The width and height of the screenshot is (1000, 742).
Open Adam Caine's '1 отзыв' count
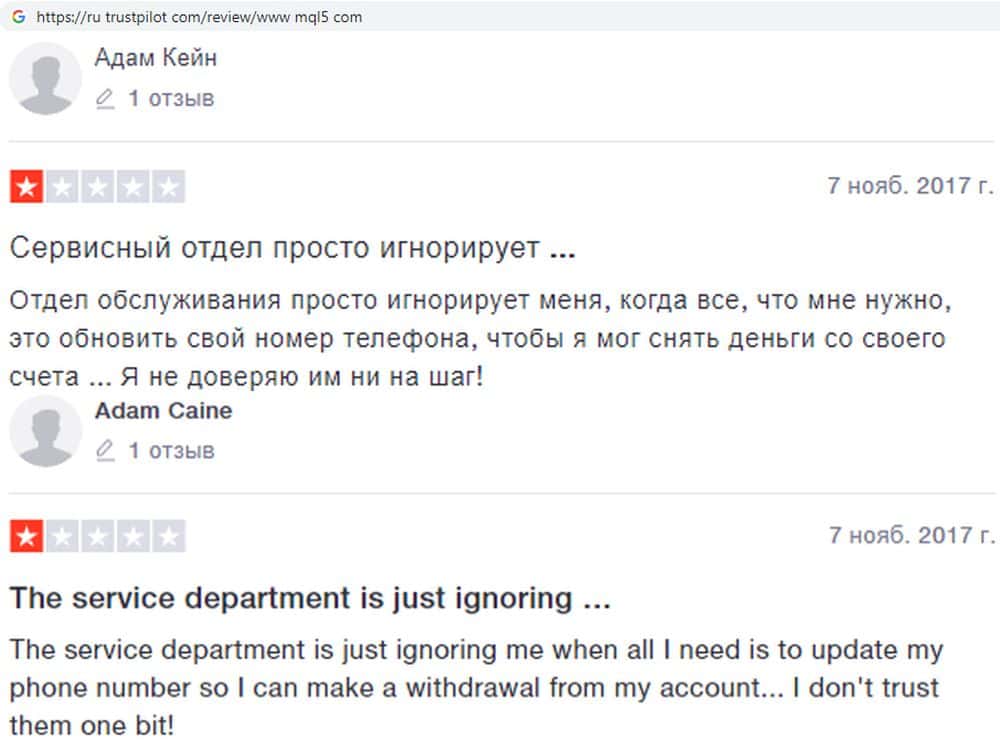[170, 451]
